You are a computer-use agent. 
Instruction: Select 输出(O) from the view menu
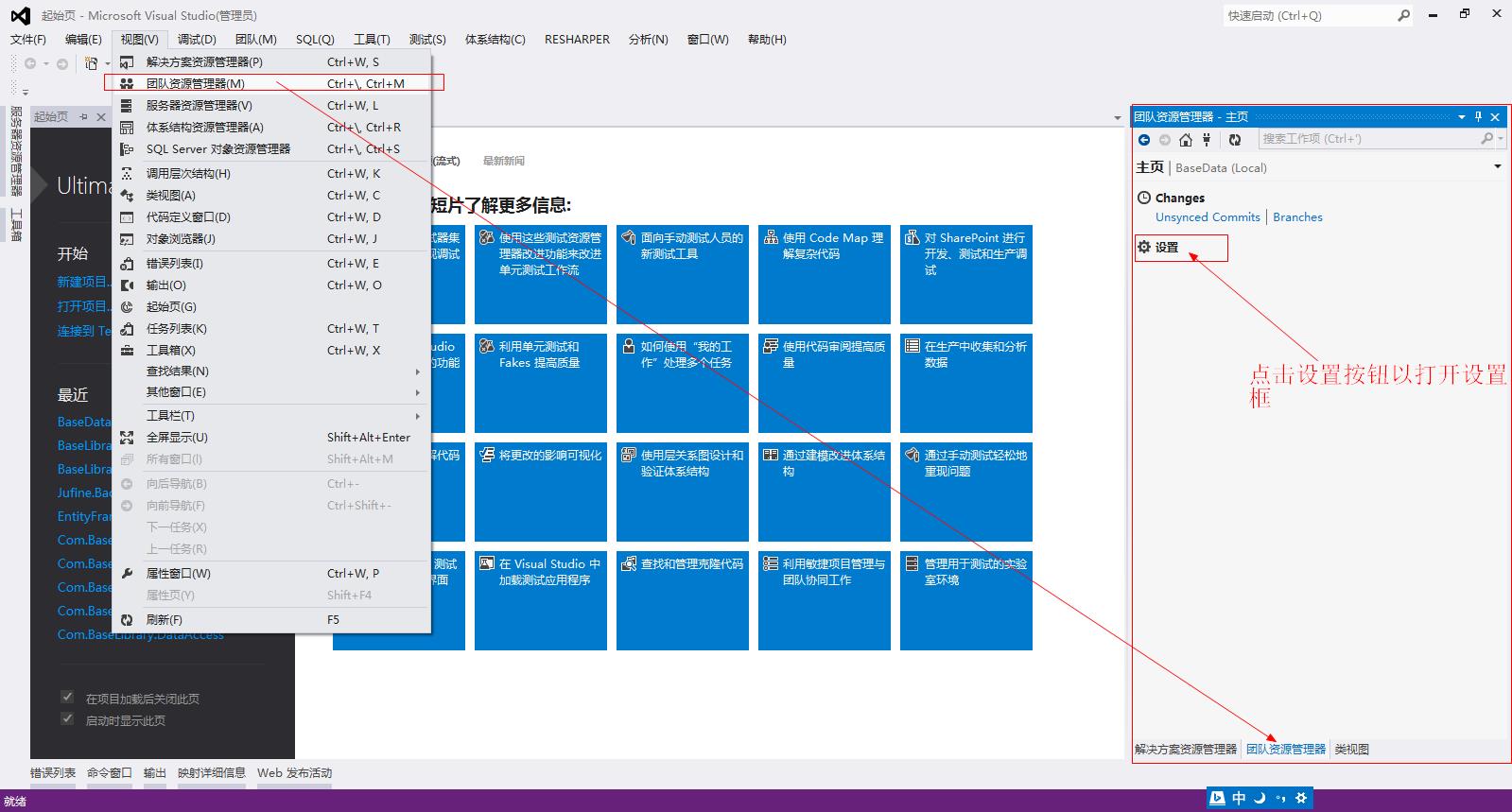pos(271,285)
